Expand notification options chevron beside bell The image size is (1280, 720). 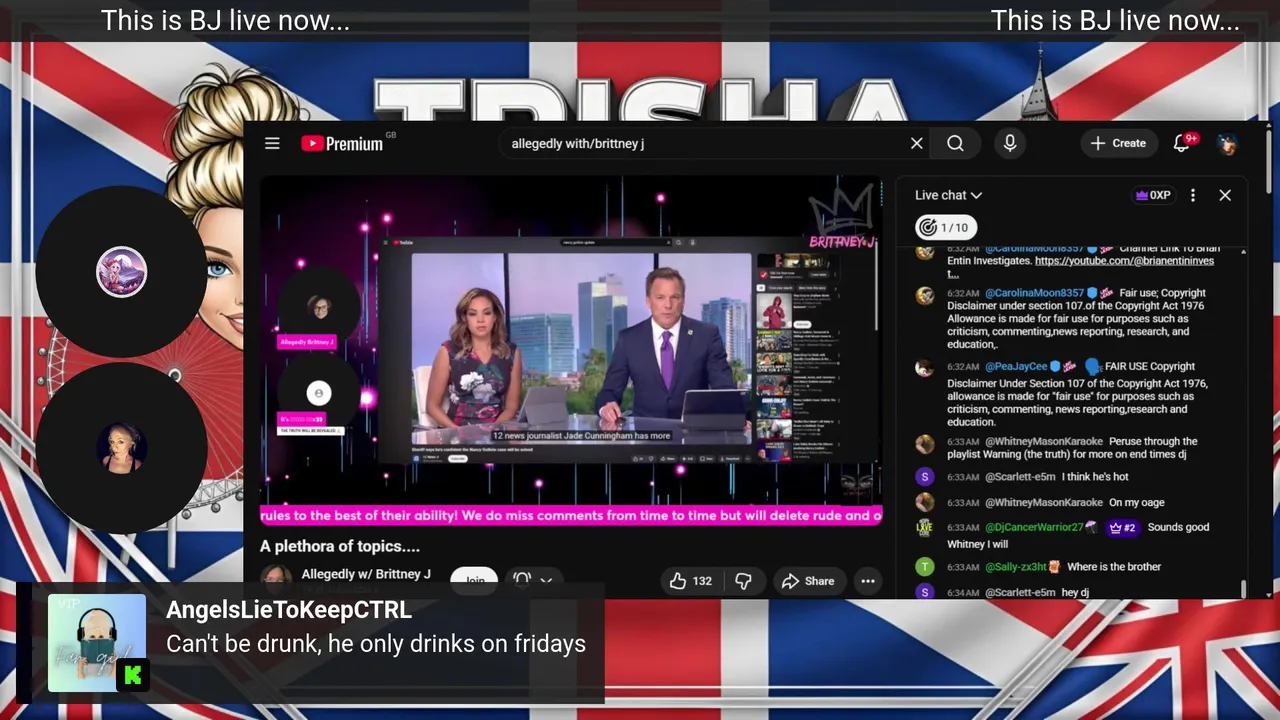click(546, 579)
